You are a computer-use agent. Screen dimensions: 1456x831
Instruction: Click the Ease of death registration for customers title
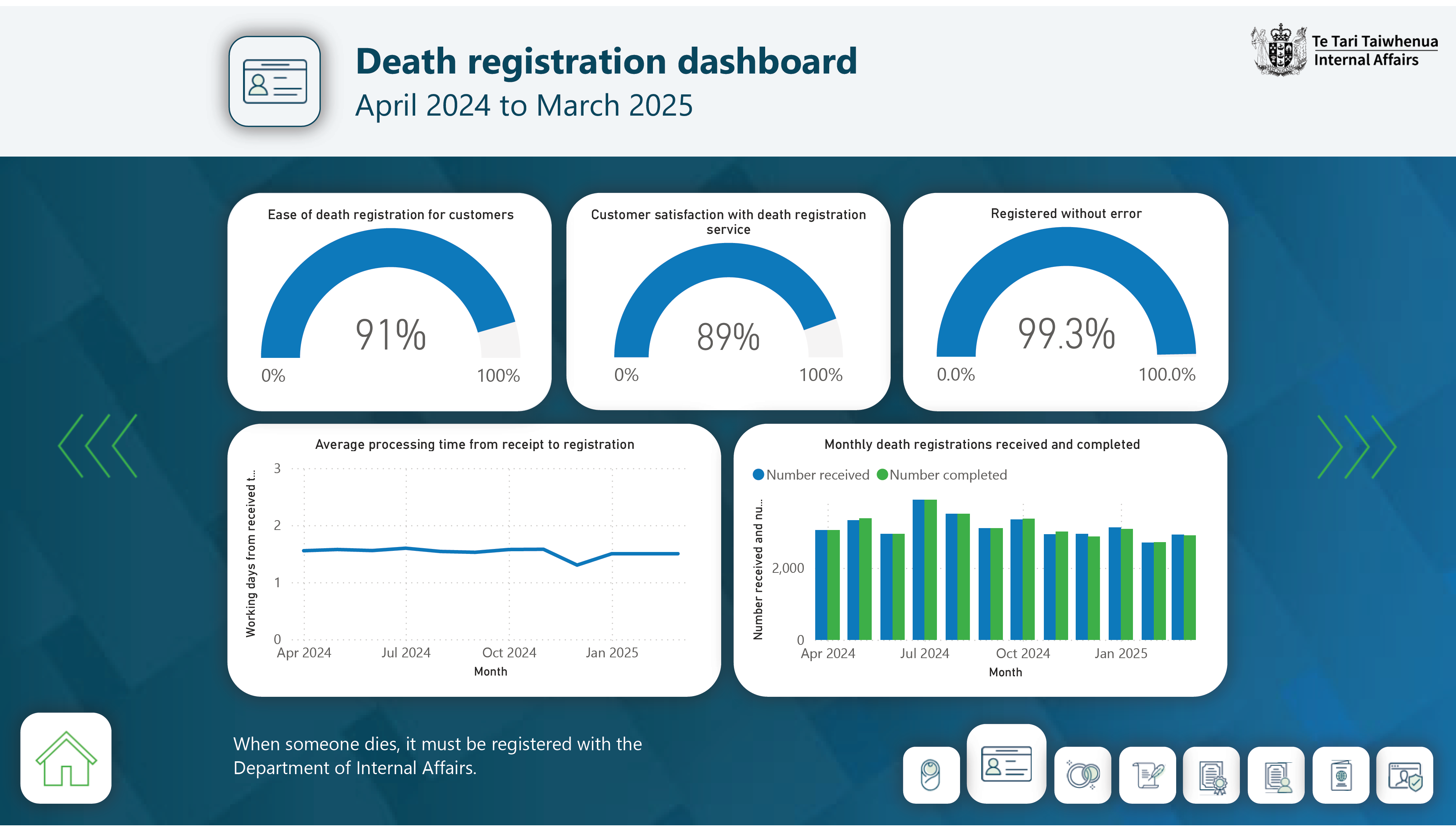click(391, 215)
